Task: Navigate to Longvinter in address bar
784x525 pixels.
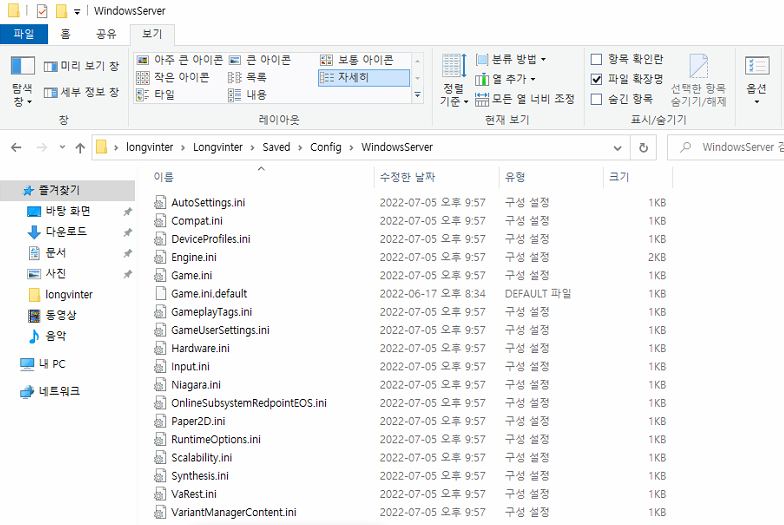Action: pyautogui.click(x=218, y=148)
